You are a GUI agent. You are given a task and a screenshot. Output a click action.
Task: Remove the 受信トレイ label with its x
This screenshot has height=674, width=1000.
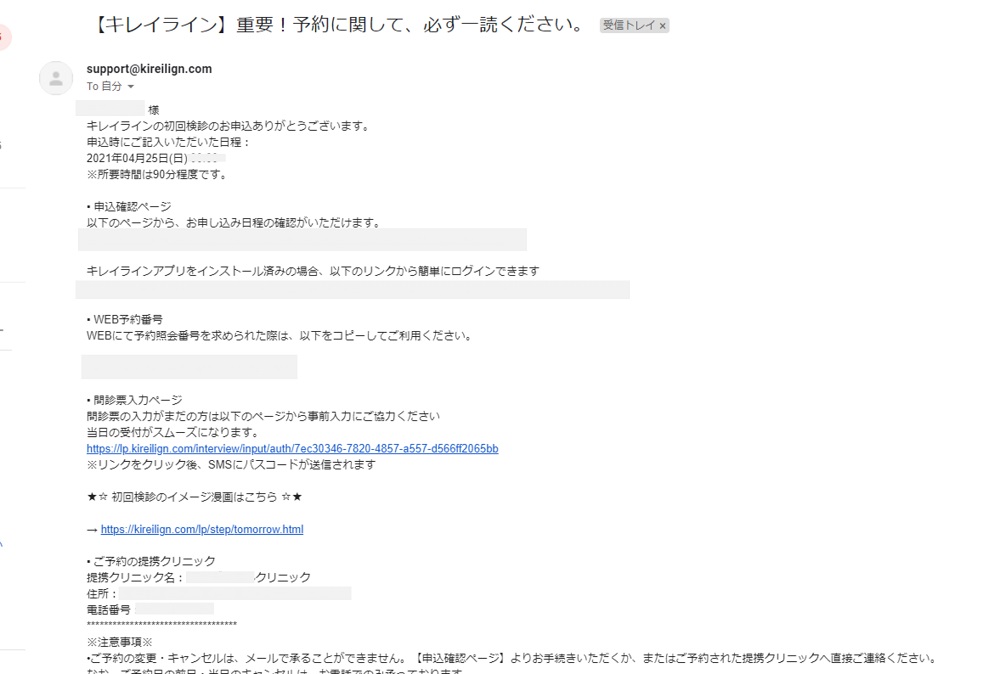[x=663, y=26]
